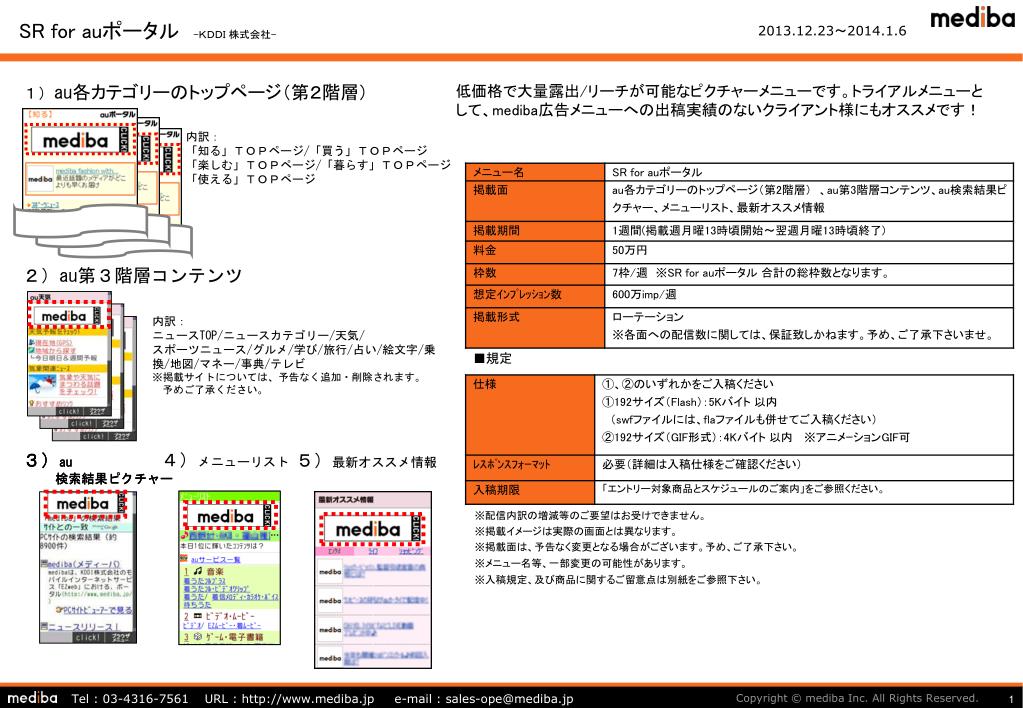
Task: Click the メニュー名 orange header cell
Action: [x=534, y=172]
